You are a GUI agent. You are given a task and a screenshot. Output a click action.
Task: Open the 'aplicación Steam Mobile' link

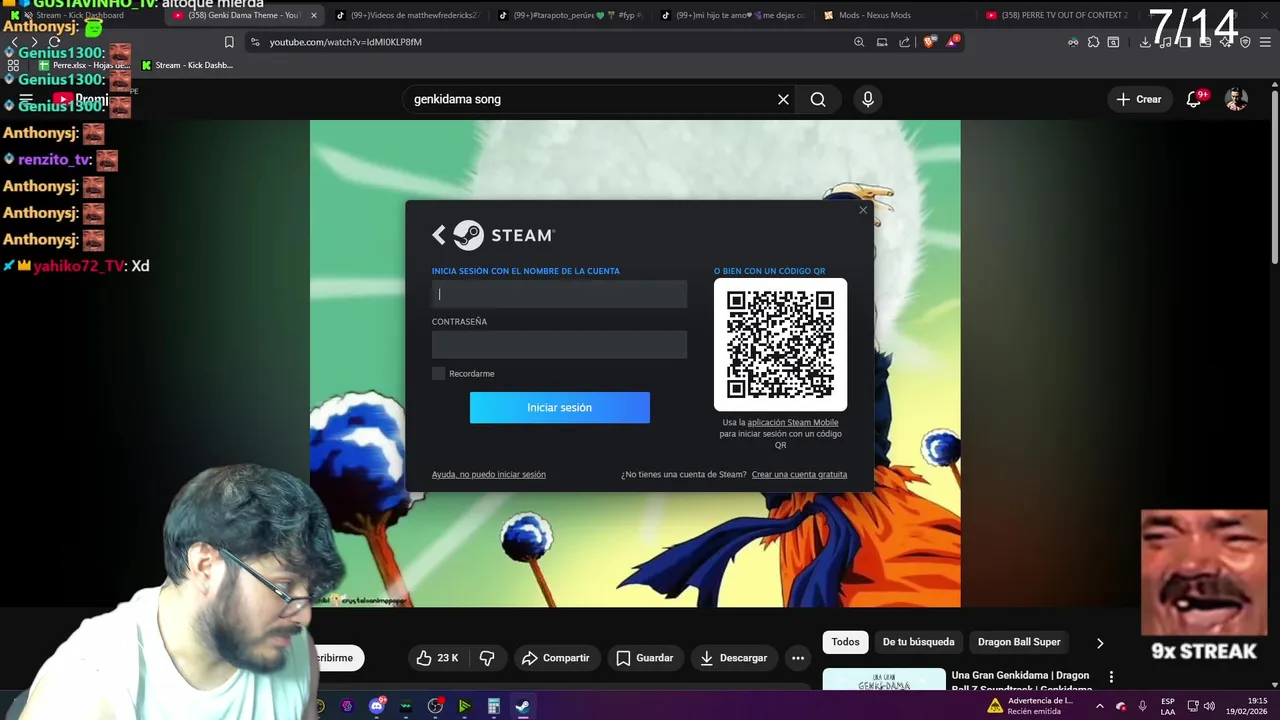click(x=793, y=422)
